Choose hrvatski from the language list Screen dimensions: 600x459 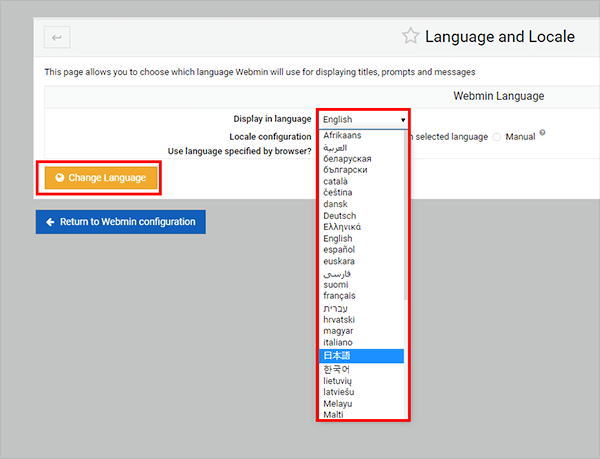click(362, 319)
